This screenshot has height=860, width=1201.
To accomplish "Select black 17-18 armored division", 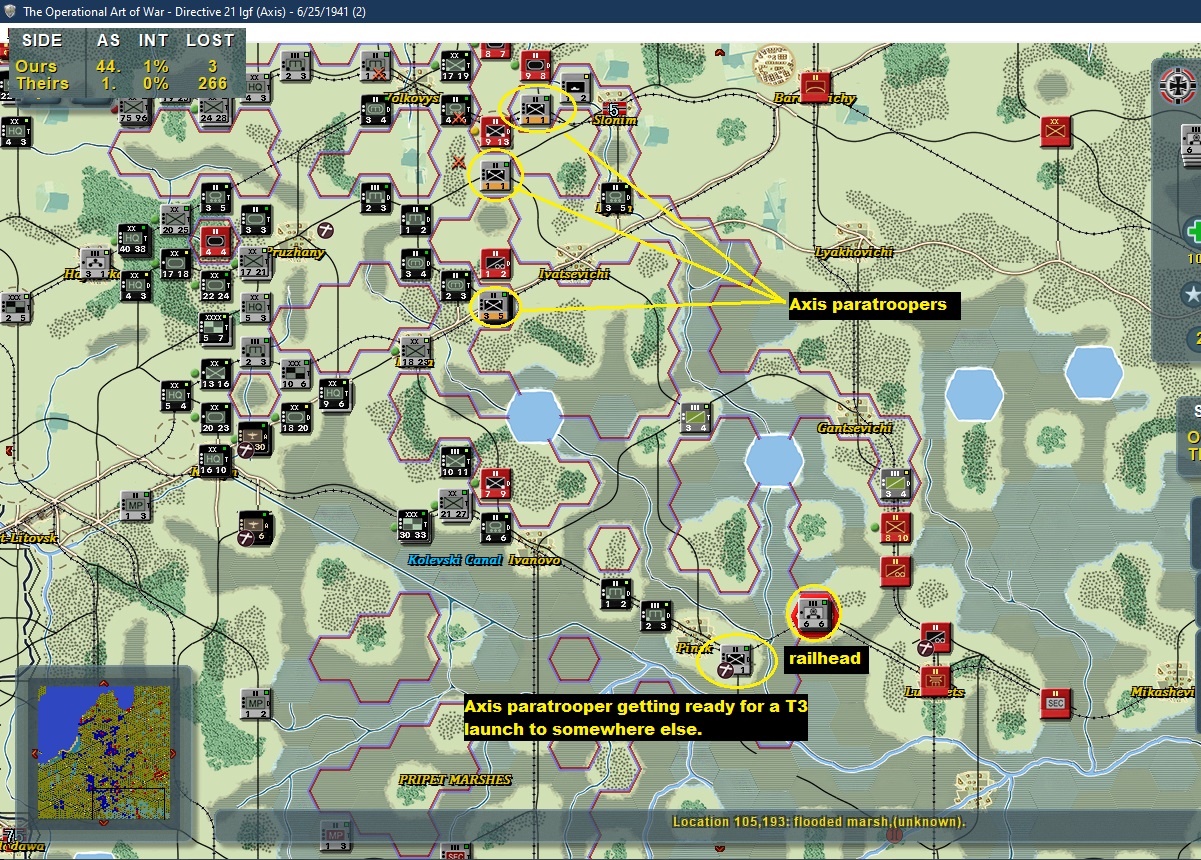I will coord(175,263).
